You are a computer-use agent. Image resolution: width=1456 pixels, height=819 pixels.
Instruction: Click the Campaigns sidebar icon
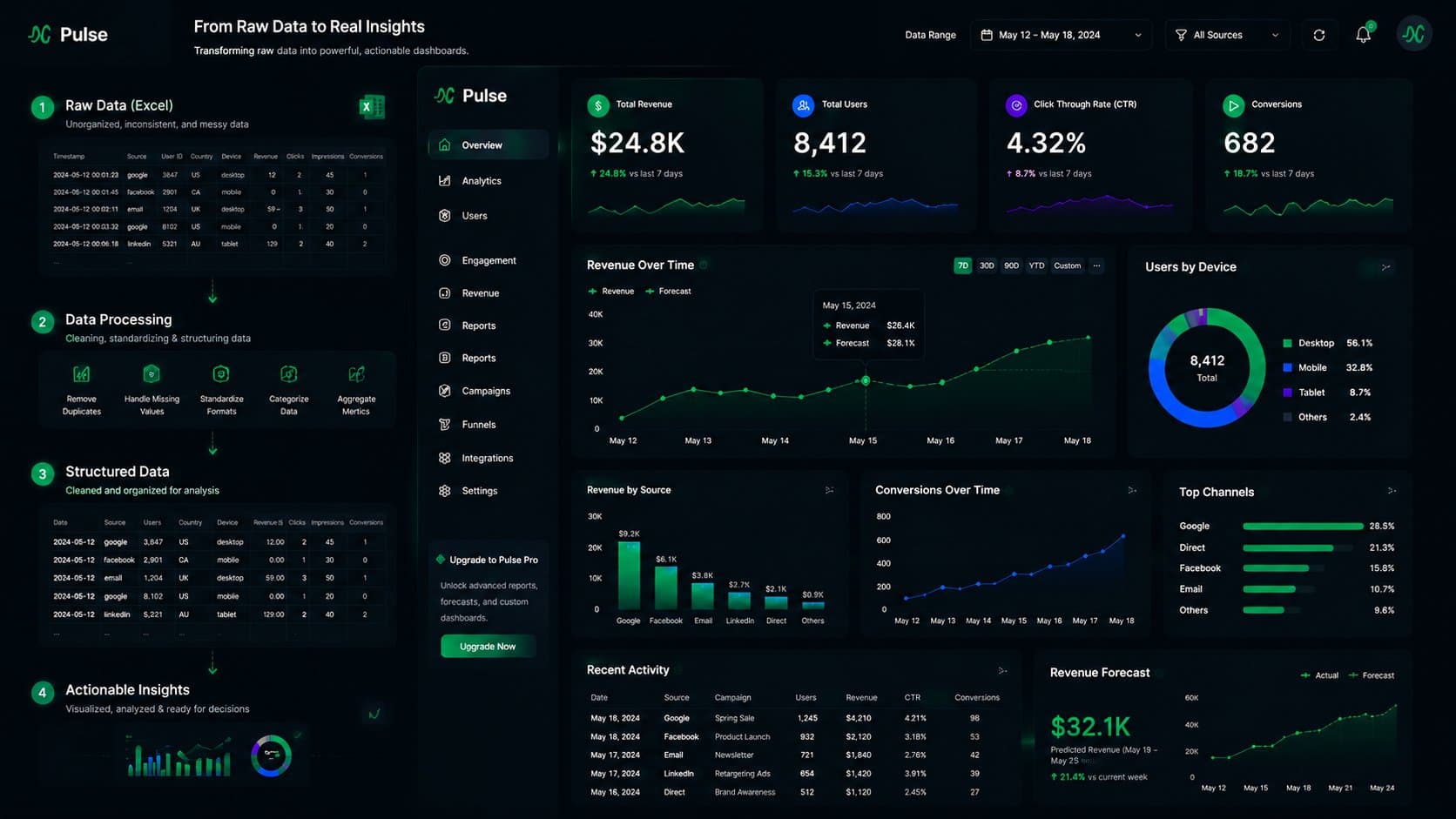[445, 391]
